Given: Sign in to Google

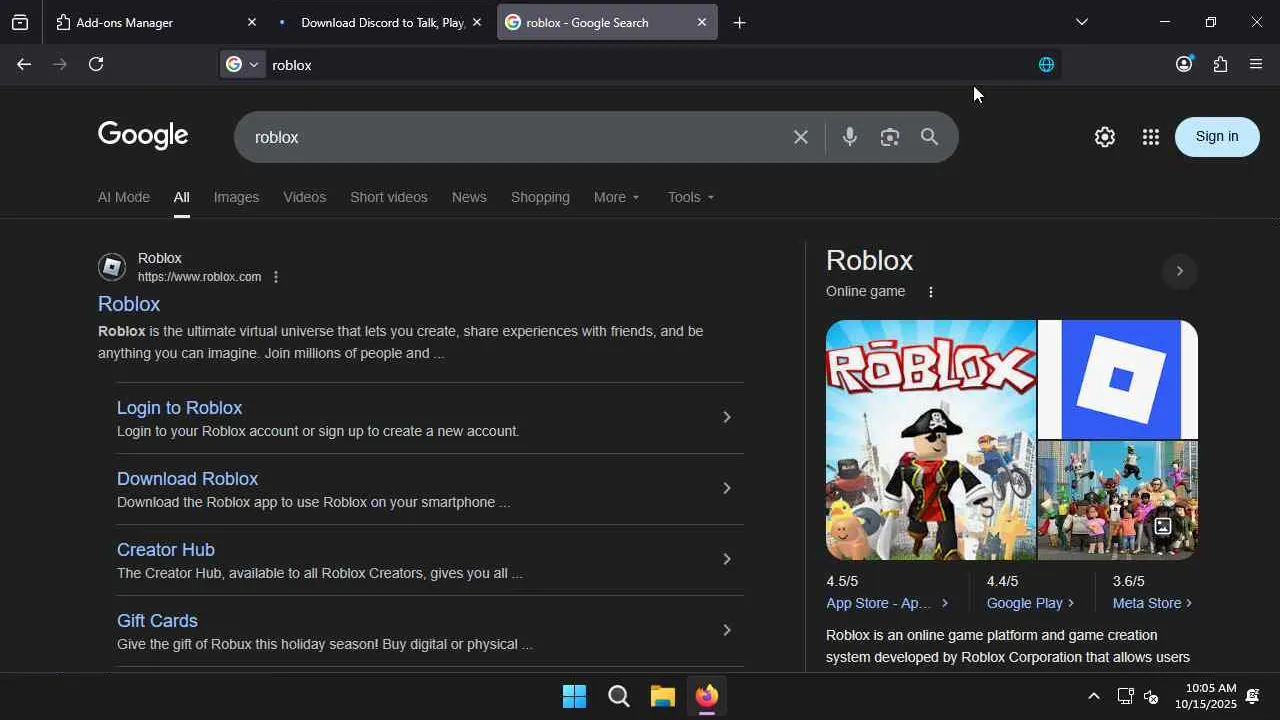Looking at the screenshot, I should (x=1217, y=137).
